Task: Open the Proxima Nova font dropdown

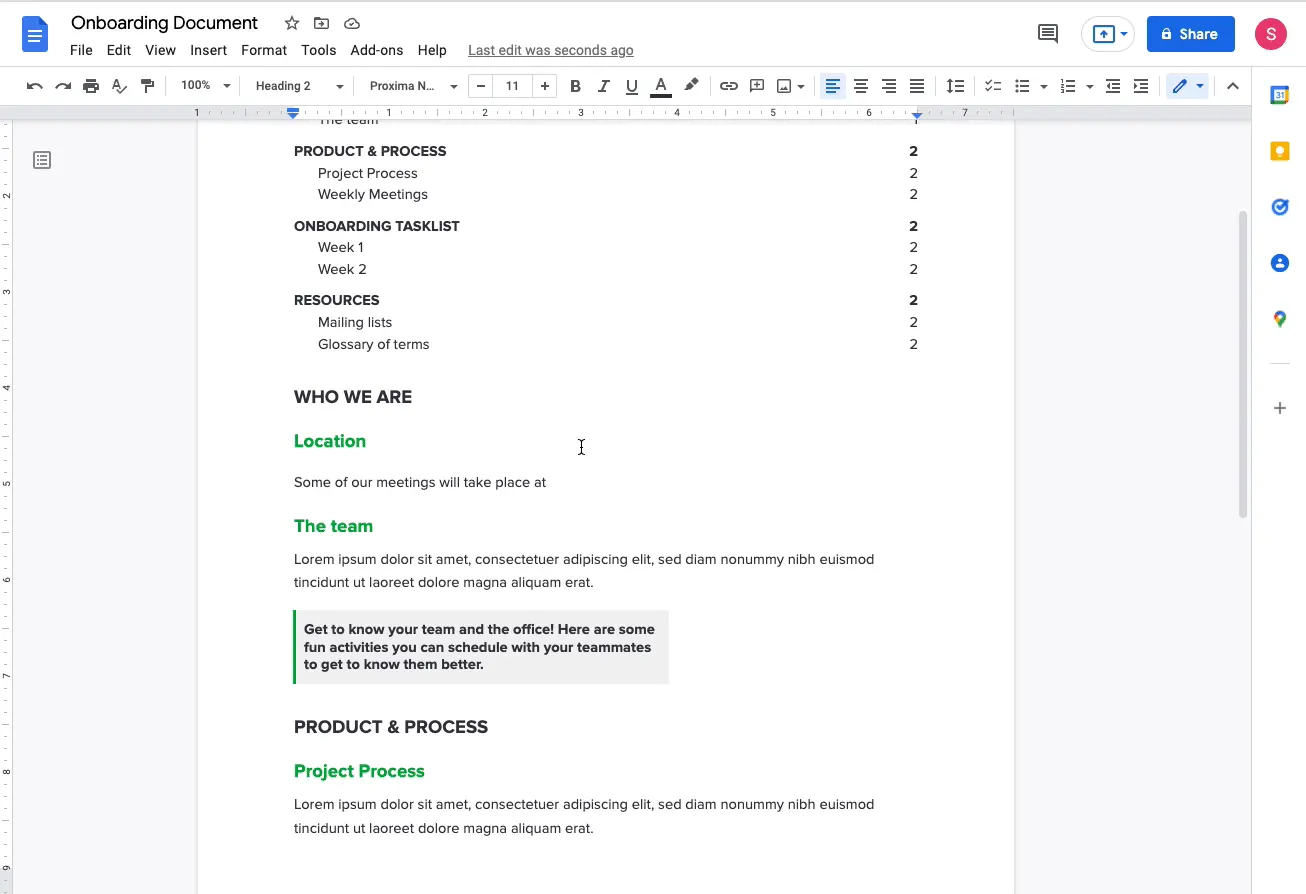Action: pyautogui.click(x=413, y=86)
